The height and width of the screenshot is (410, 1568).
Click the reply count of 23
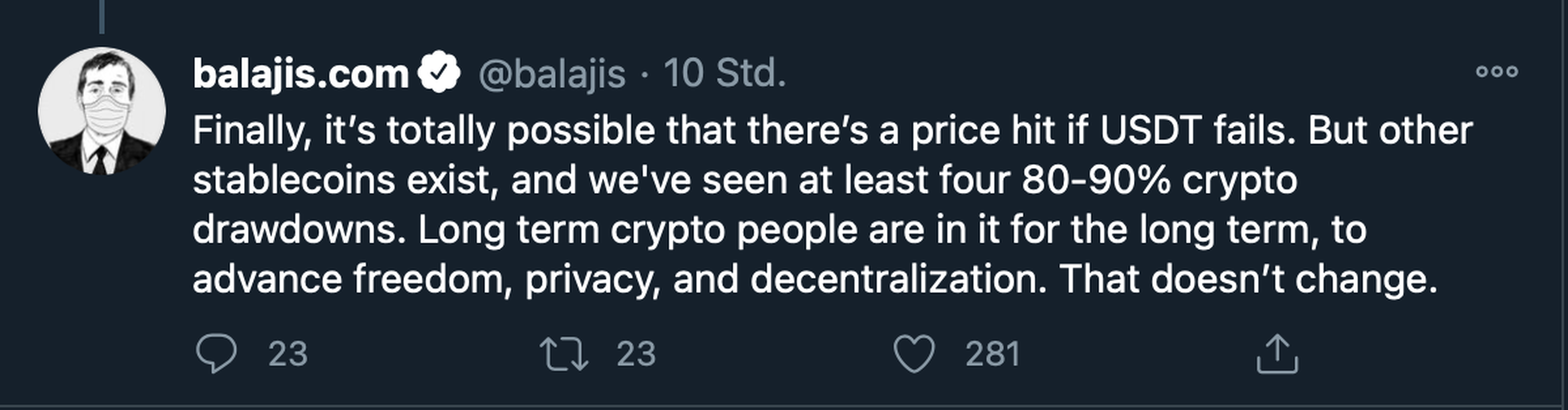click(x=288, y=354)
